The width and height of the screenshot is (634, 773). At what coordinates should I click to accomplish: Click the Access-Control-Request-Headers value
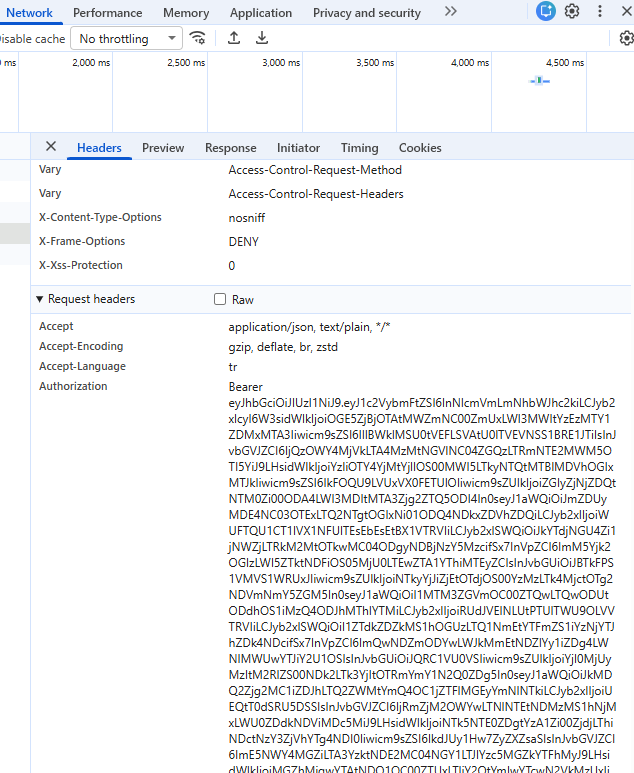[316, 194]
